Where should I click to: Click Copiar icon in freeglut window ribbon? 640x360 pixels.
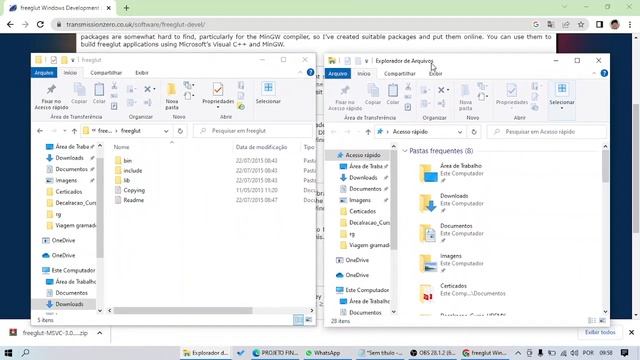[79, 93]
